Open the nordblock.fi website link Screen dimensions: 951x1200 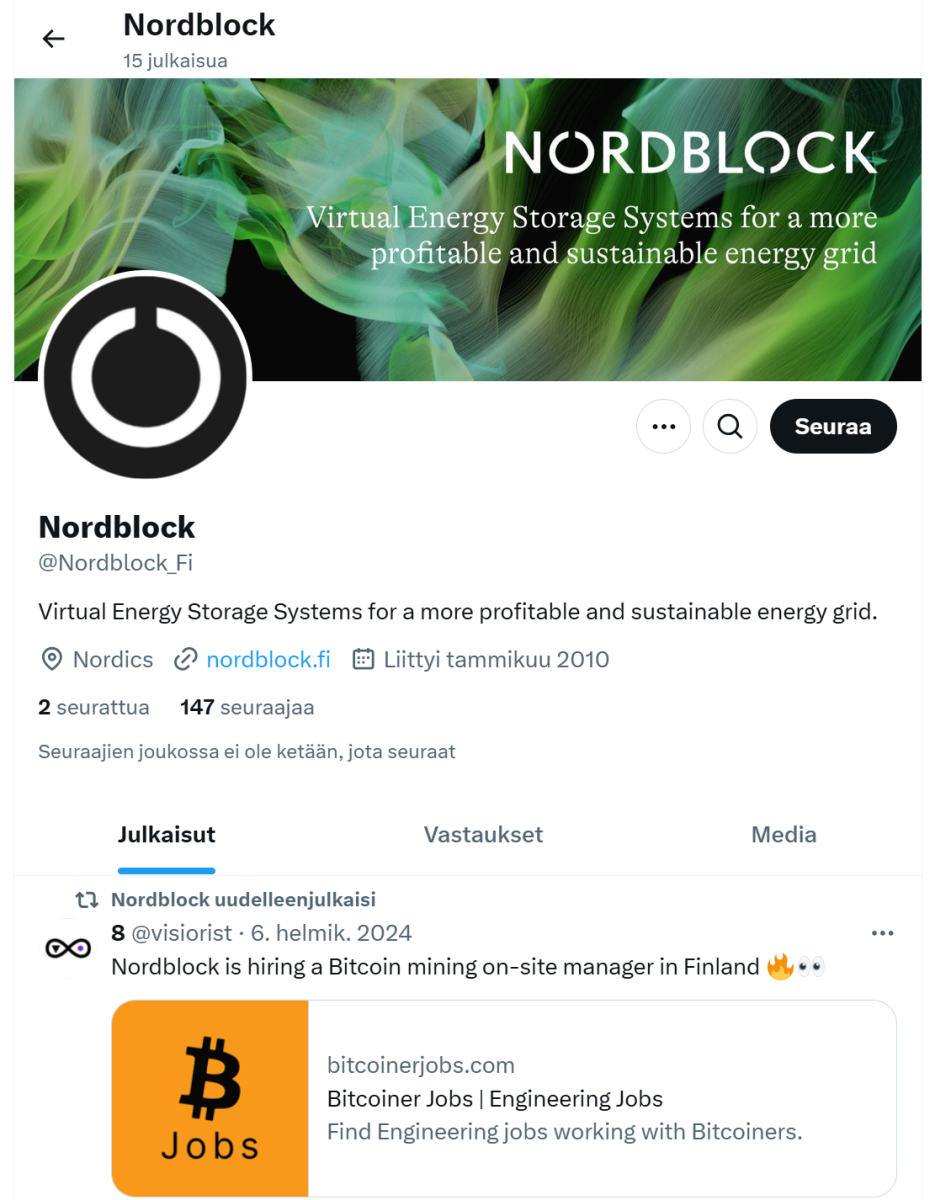pyautogui.click(x=268, y=660)
